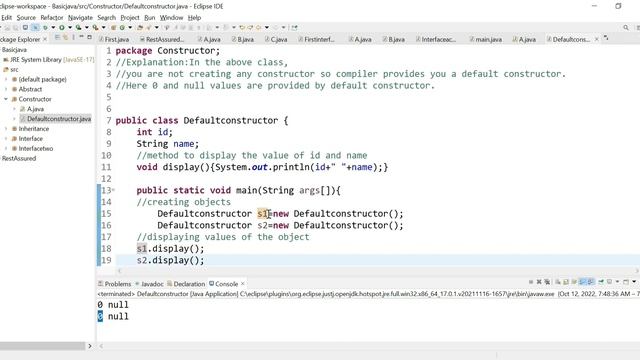The height and width of the screenshot is (360, 640).
Task: Show the hidden editor tabs list
Action: click(606, 38)
